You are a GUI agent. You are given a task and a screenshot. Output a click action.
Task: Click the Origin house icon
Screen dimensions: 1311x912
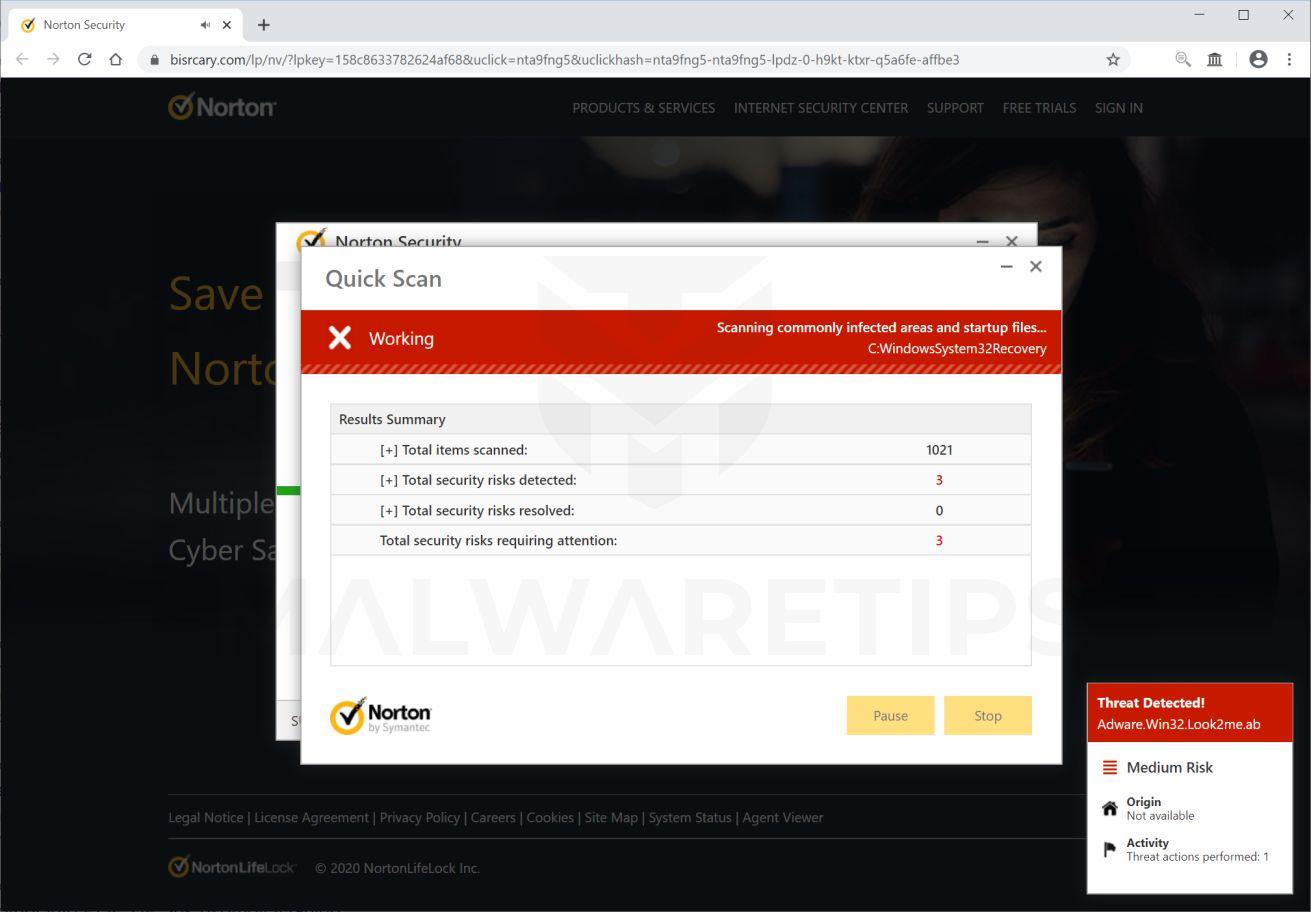tap(1110, 808)
